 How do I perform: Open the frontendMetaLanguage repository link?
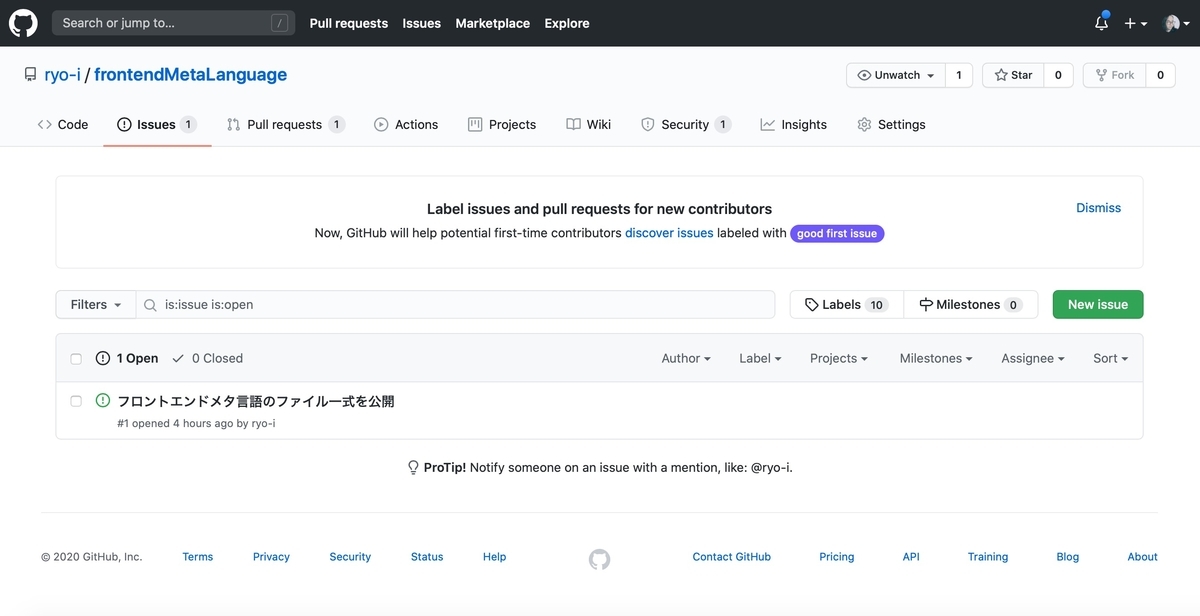click(x=190, y=75)
